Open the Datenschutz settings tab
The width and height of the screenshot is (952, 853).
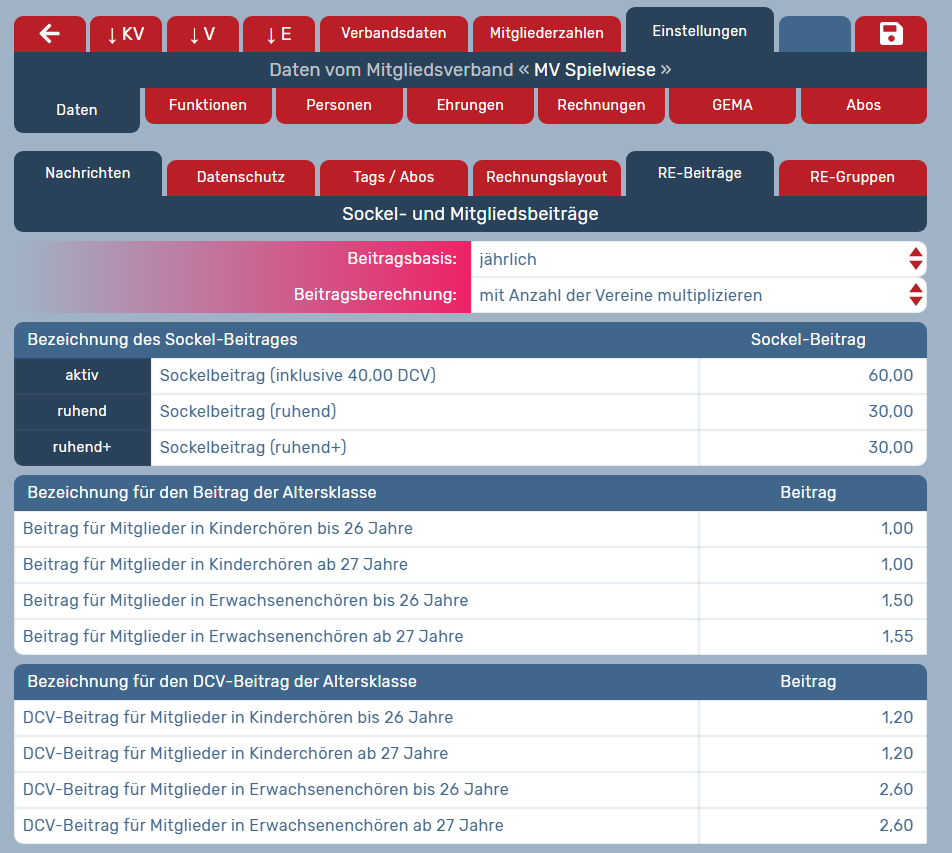tap(241, 177)
